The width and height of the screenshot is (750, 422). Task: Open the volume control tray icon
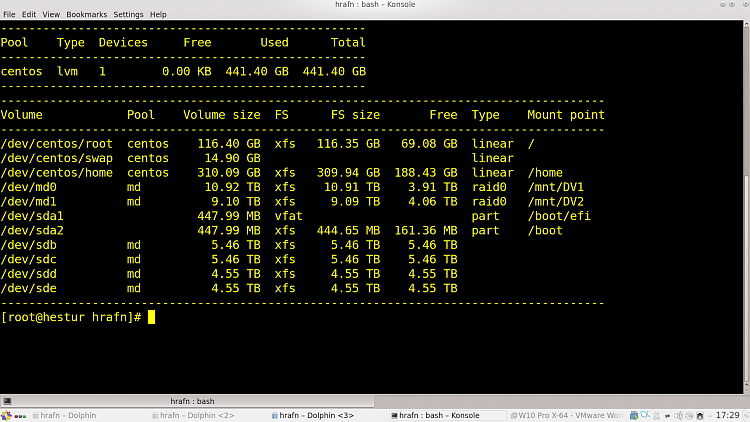[x=678, y=415]
